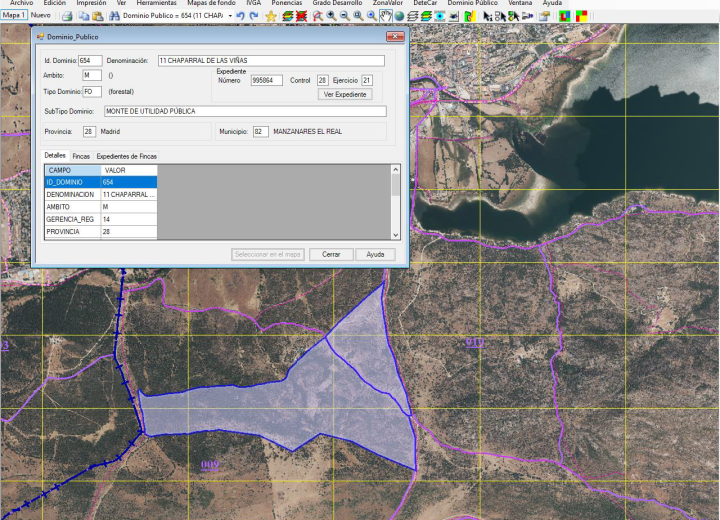Select the zoom in magnifier tool
The width and height of the screenshot is (720, 520).
pyautogui.click(x=331, y=17)
